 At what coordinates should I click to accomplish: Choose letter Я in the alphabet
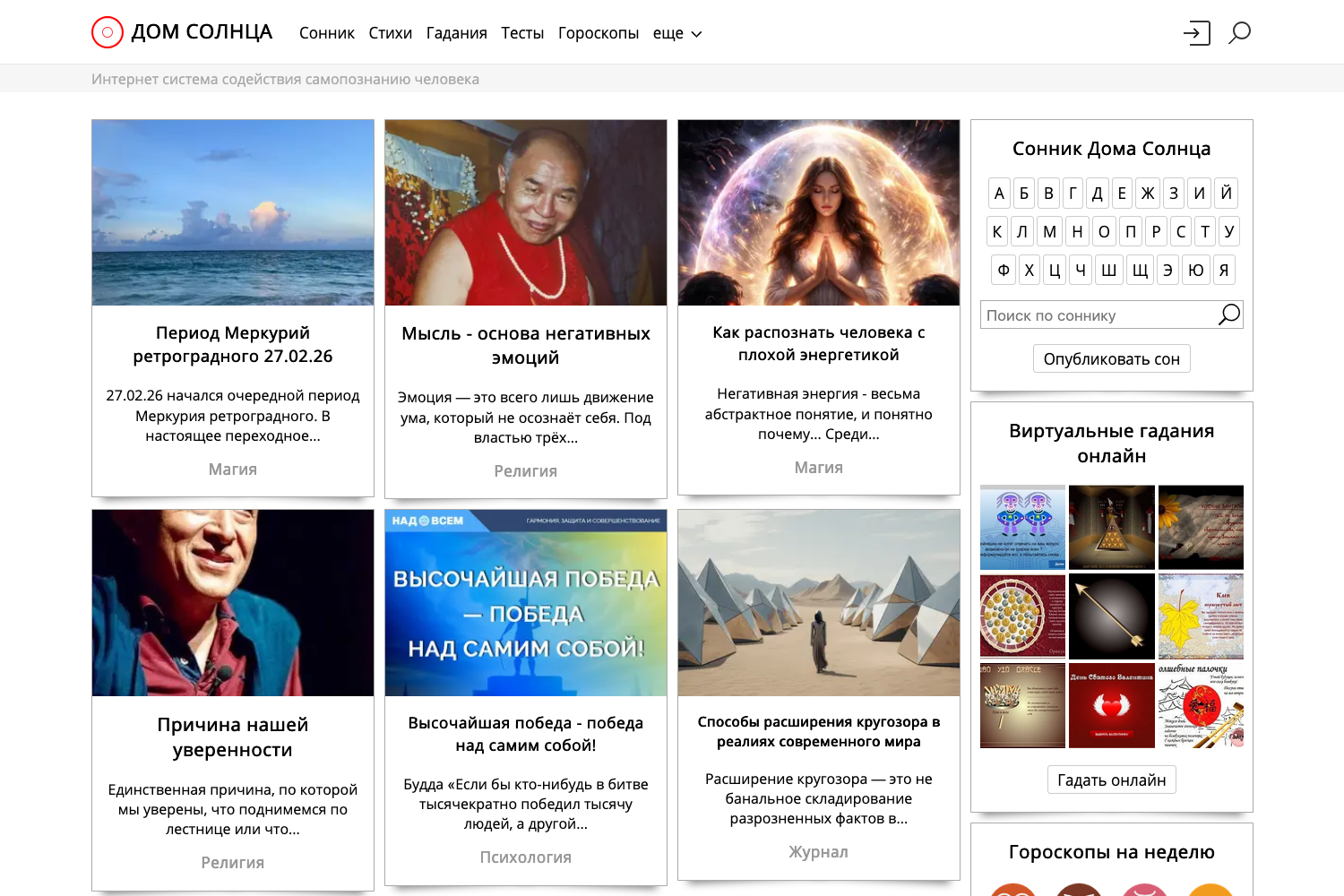[1224, 270]
